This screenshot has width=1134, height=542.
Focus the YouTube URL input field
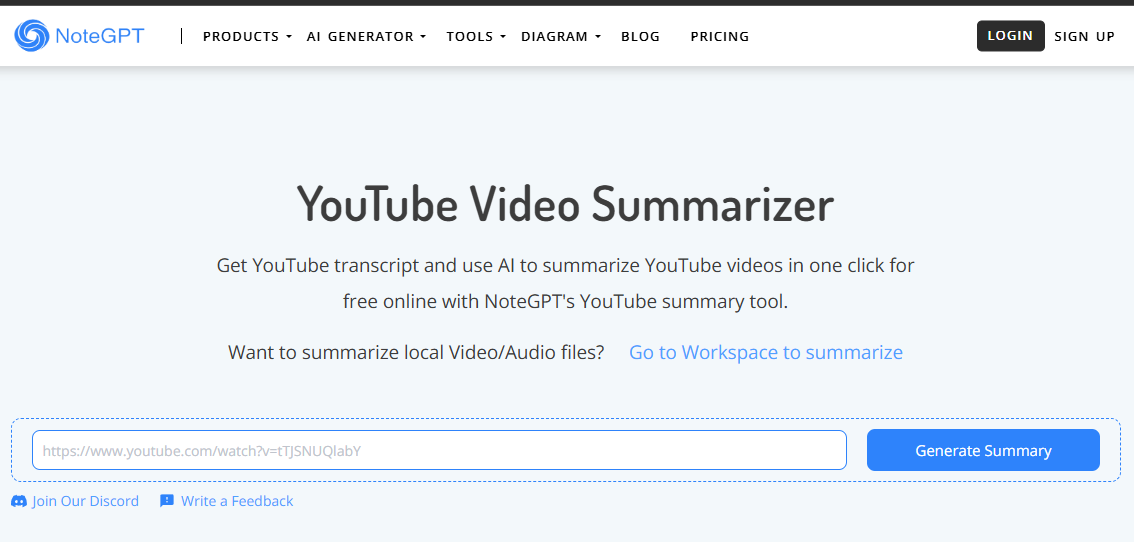coord(439,450)
